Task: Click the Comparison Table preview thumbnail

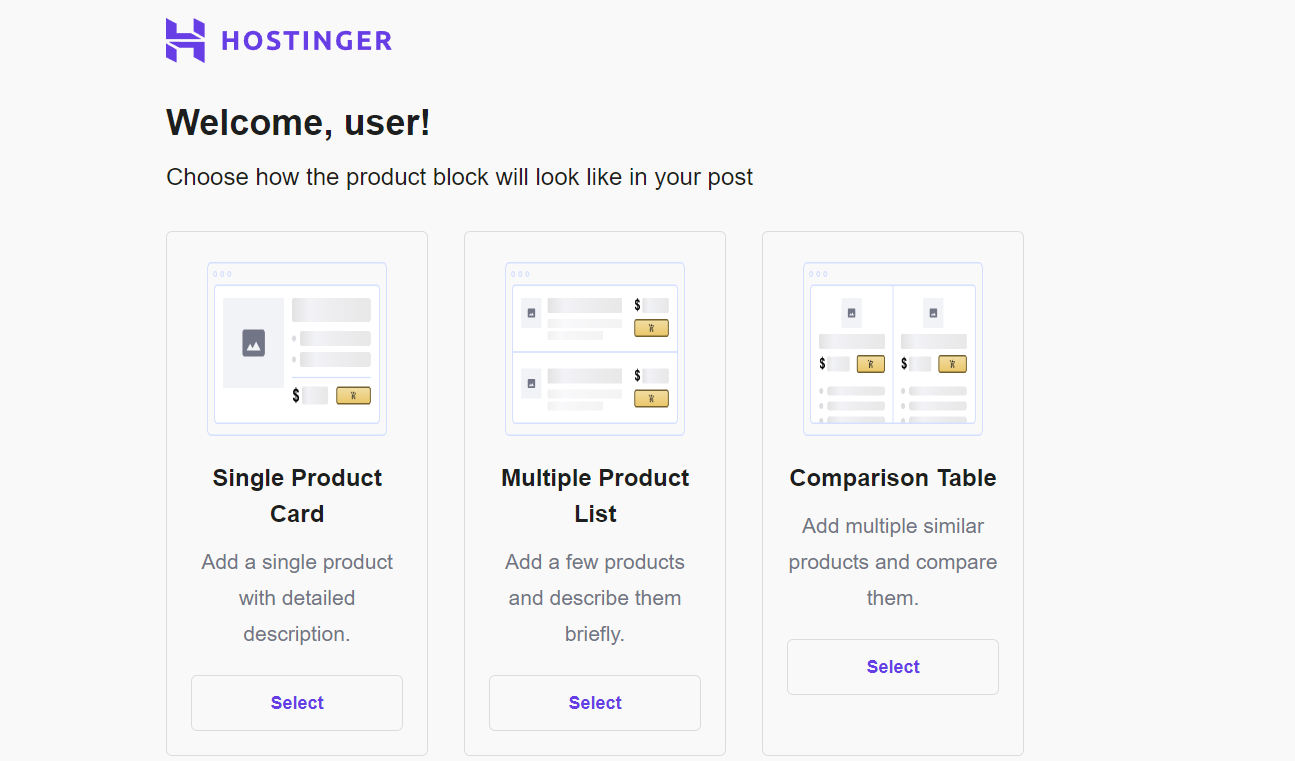Action: 892,348
